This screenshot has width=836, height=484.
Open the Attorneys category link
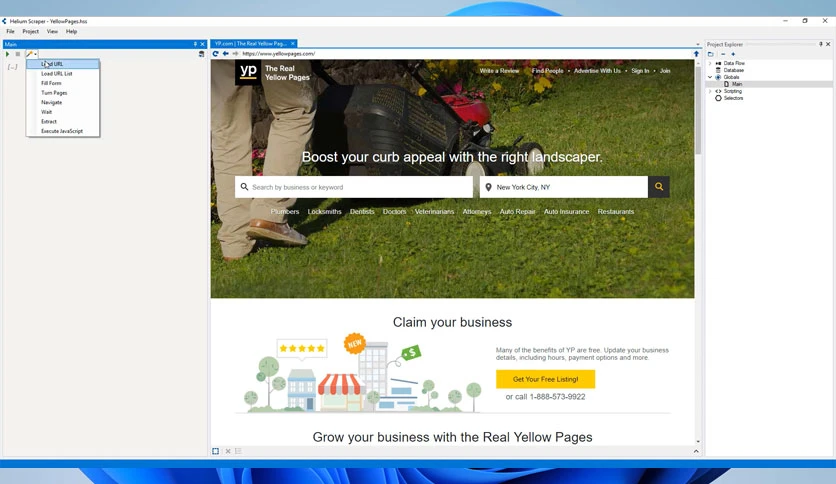tap(477, 212)
